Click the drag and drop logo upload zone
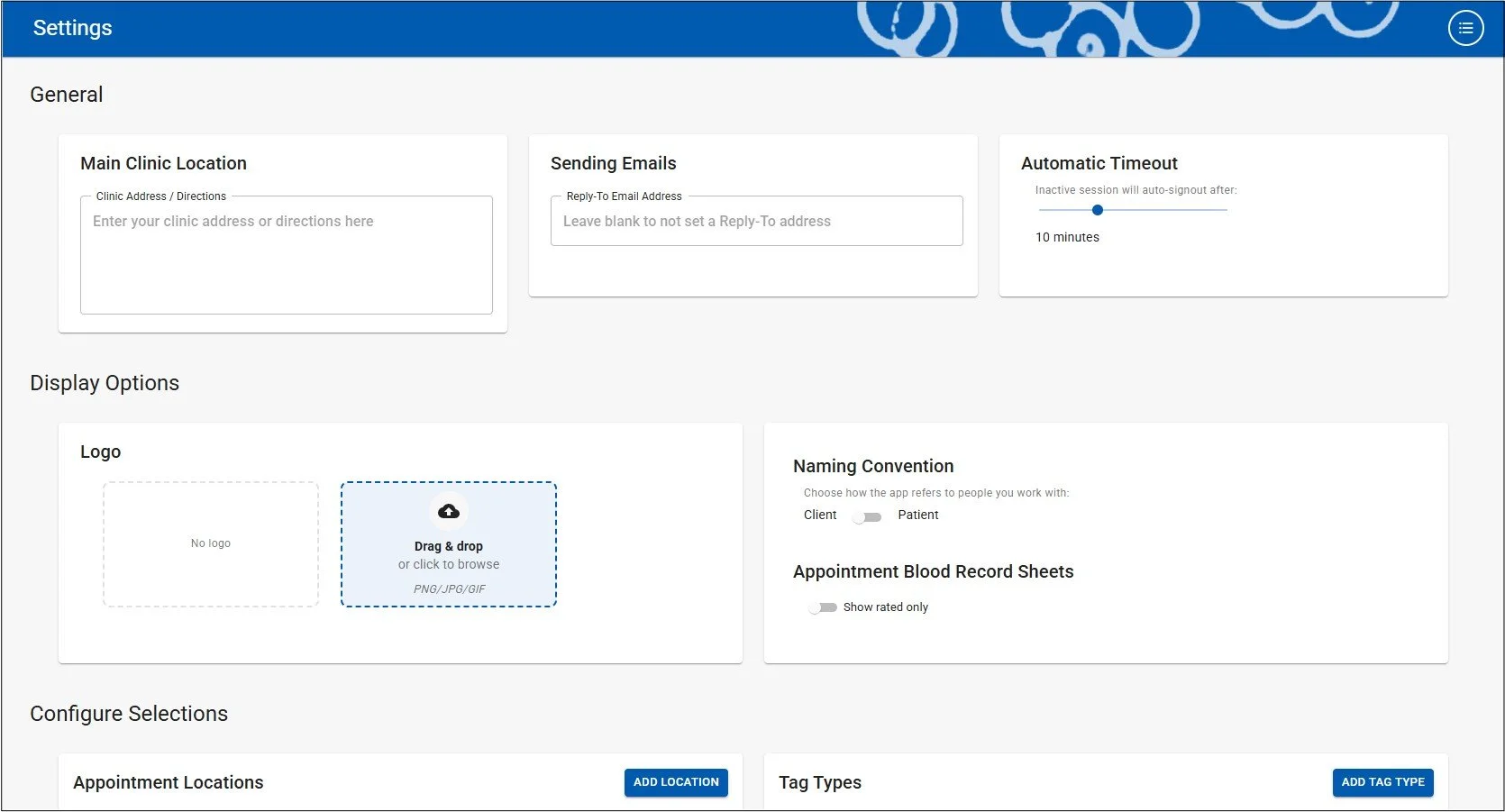1505x812 pixels. [448, 544]
